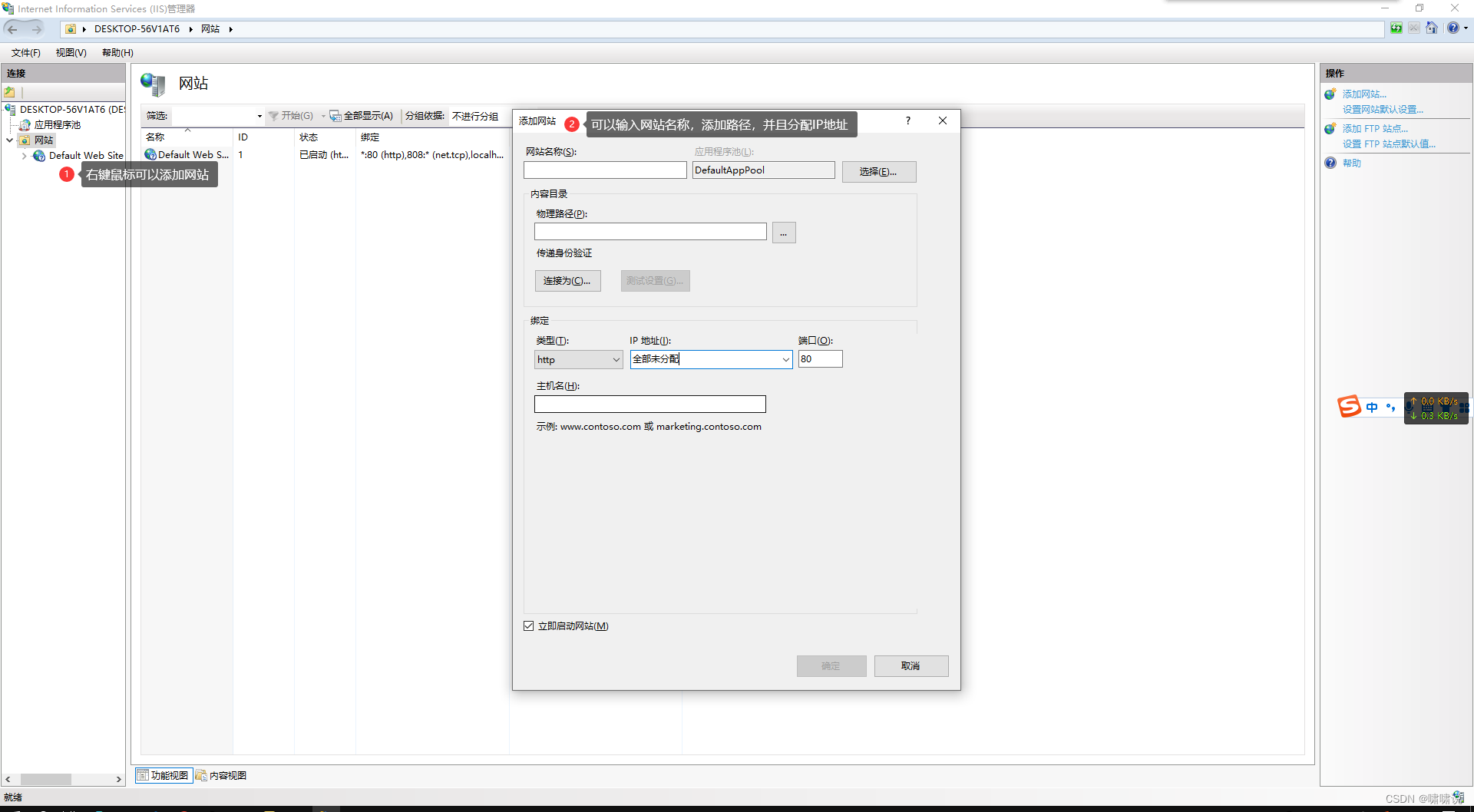This screenshot has width=1474, height=812.
Task: Open the help icon in the top-right toolbar
Action: (x=1453, y=28)
